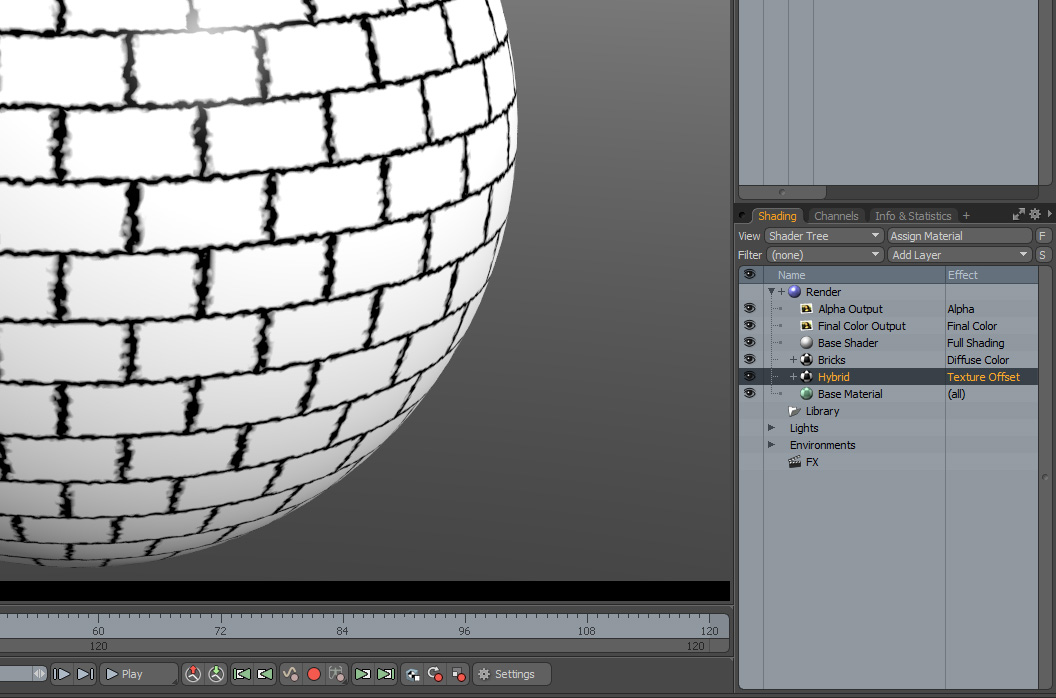
Task: Click the curve auto-key icon
Action: pyautogui.click(x=290, y=674)
